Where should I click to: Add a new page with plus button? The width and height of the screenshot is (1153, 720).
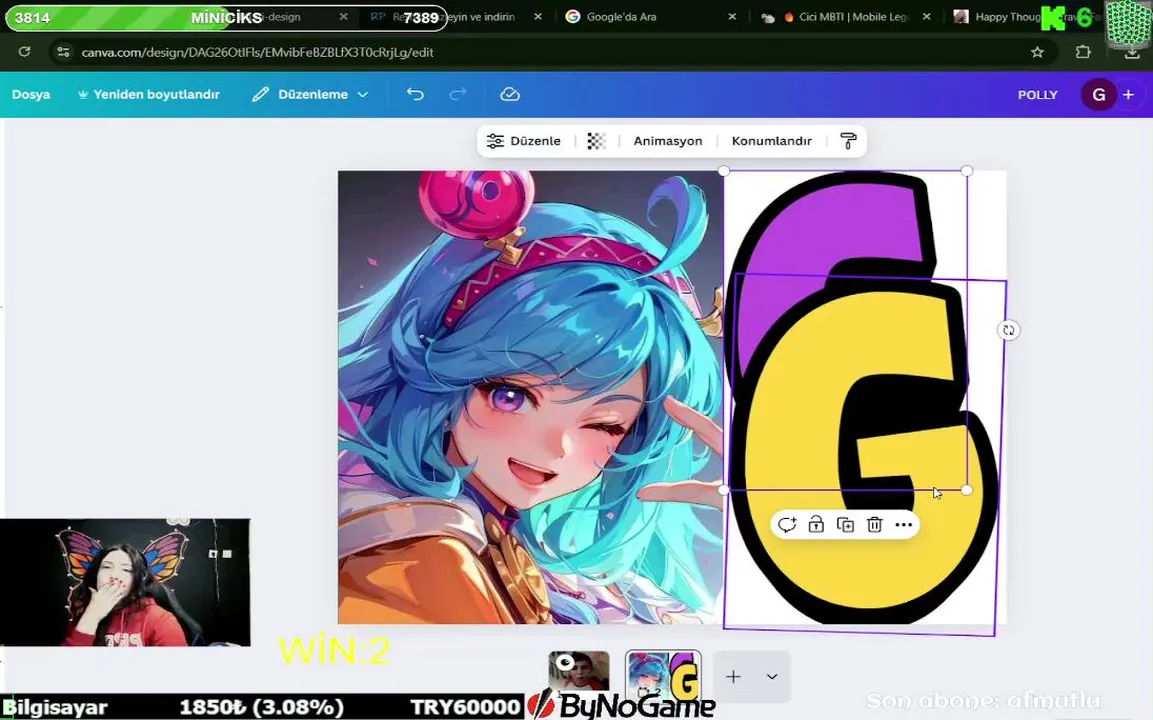(733, 677)
